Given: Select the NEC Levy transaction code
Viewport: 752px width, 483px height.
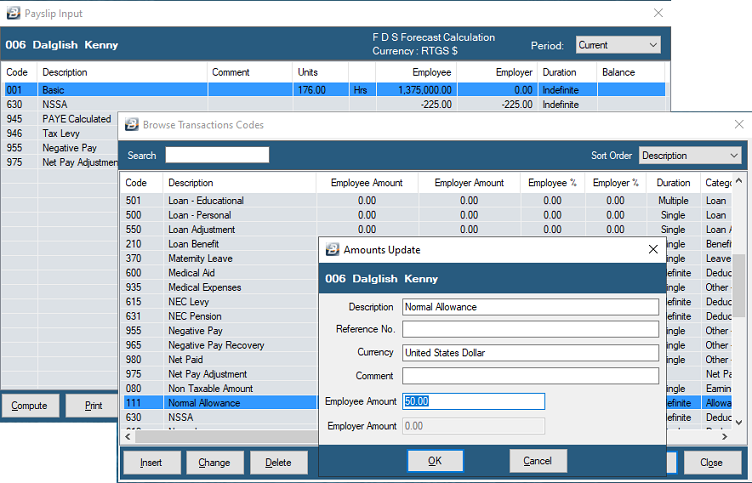Looking at the screenshot, I should 221,302.
